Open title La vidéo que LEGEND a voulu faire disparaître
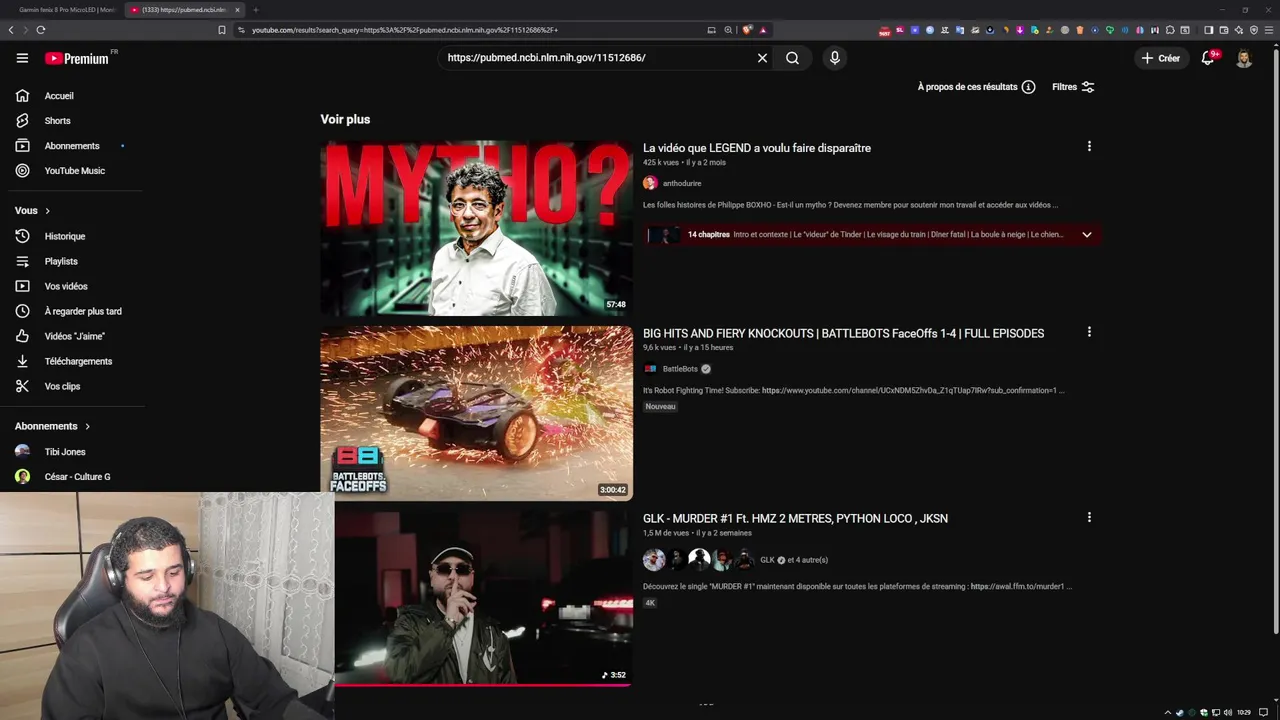This screenshot has width=1280, height=720. [x=757, y=148]
